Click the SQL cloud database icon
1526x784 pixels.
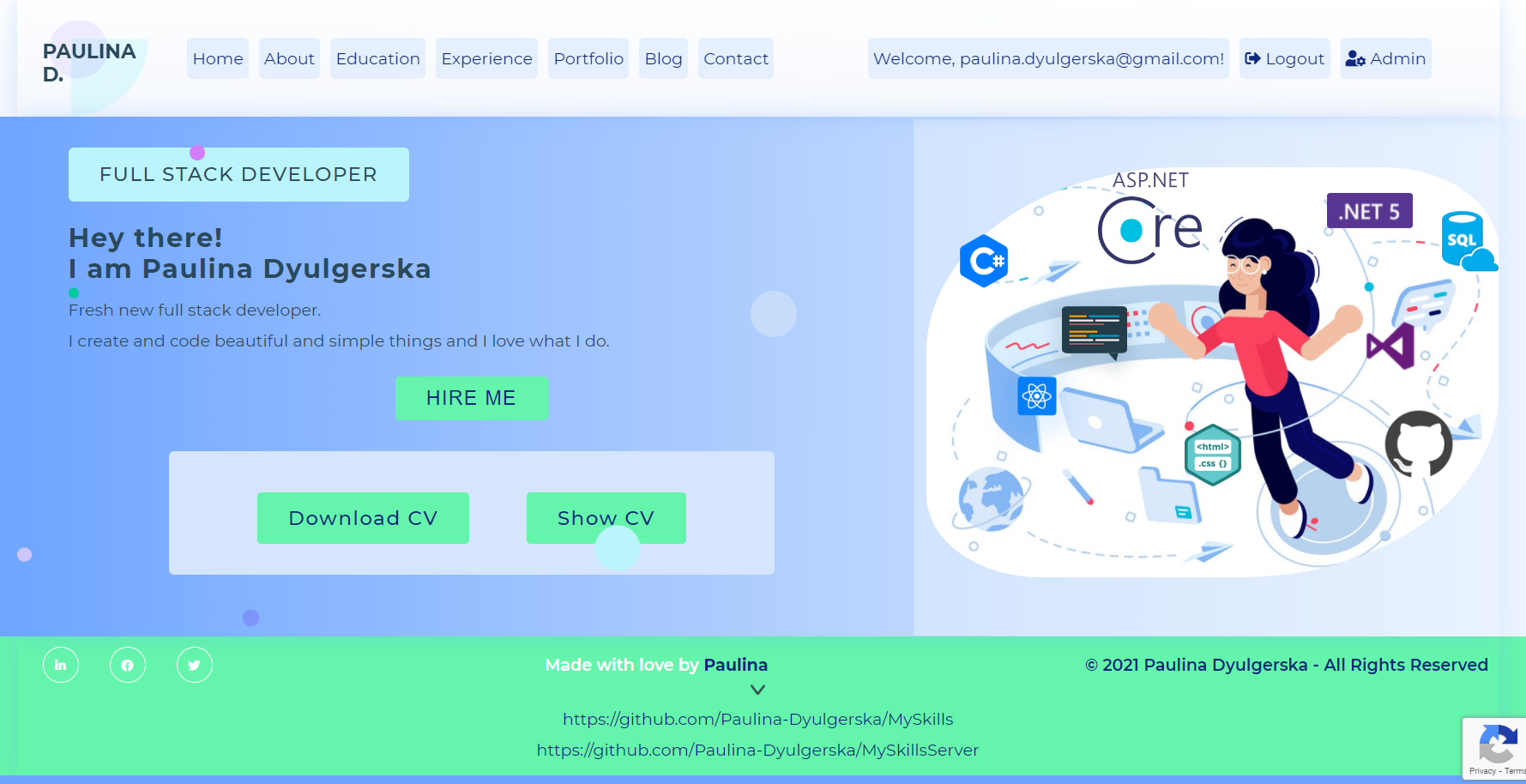1469,241
